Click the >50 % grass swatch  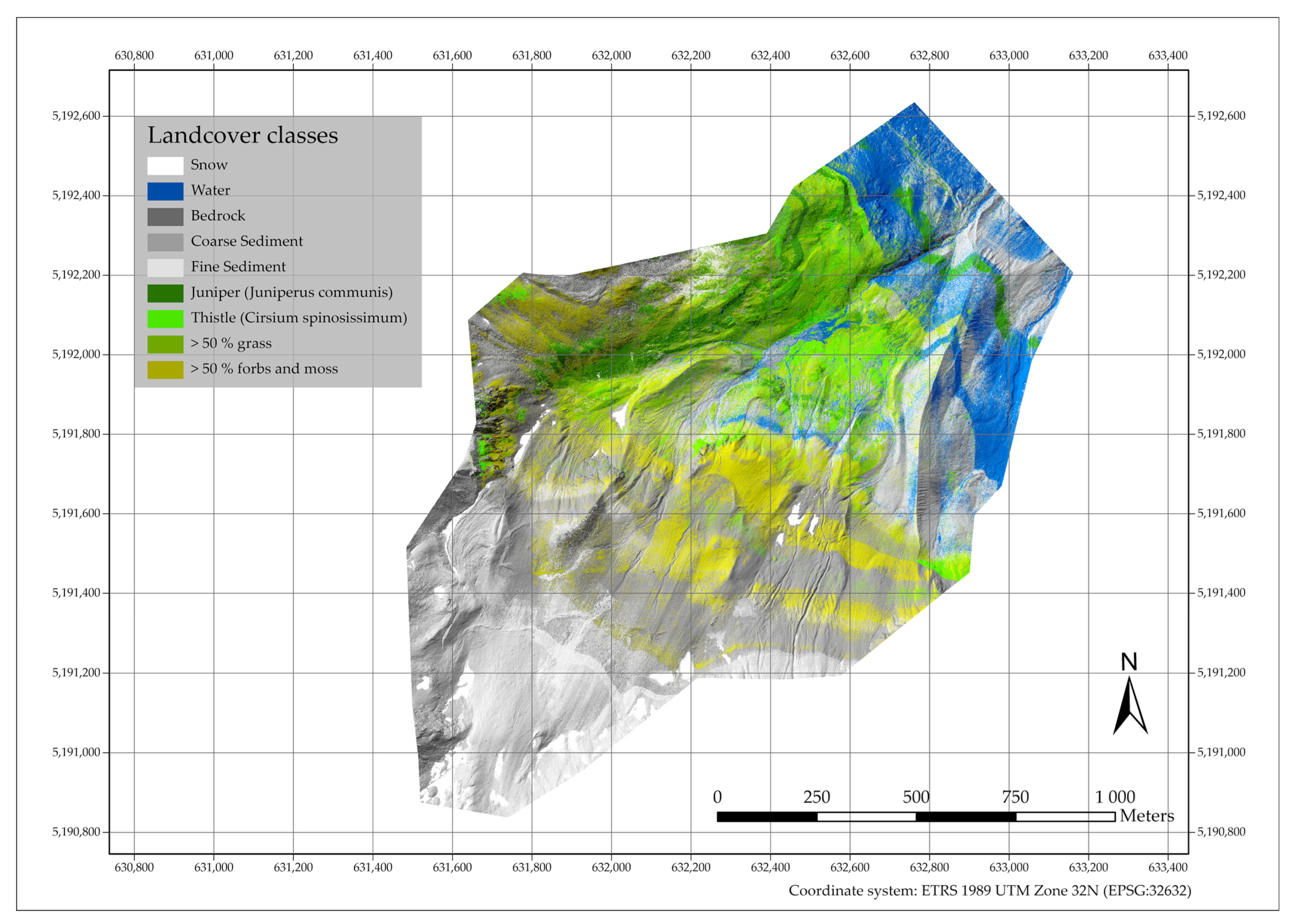(165, 344)
